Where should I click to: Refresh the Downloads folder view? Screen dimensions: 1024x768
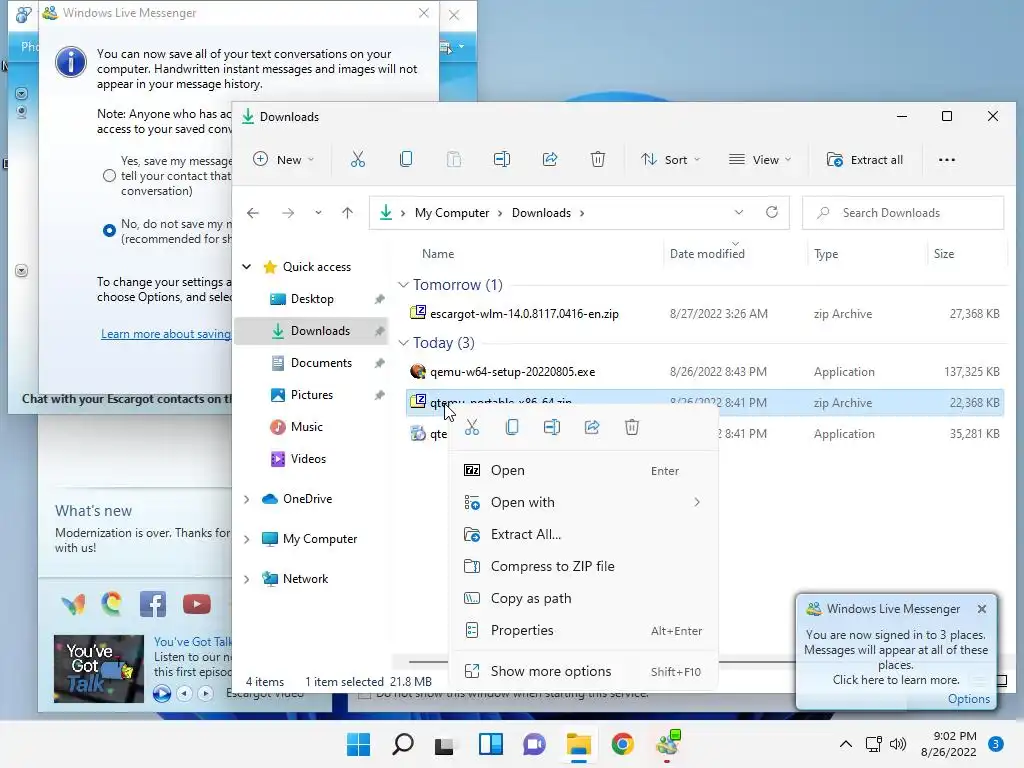click(x=772, y=212)
